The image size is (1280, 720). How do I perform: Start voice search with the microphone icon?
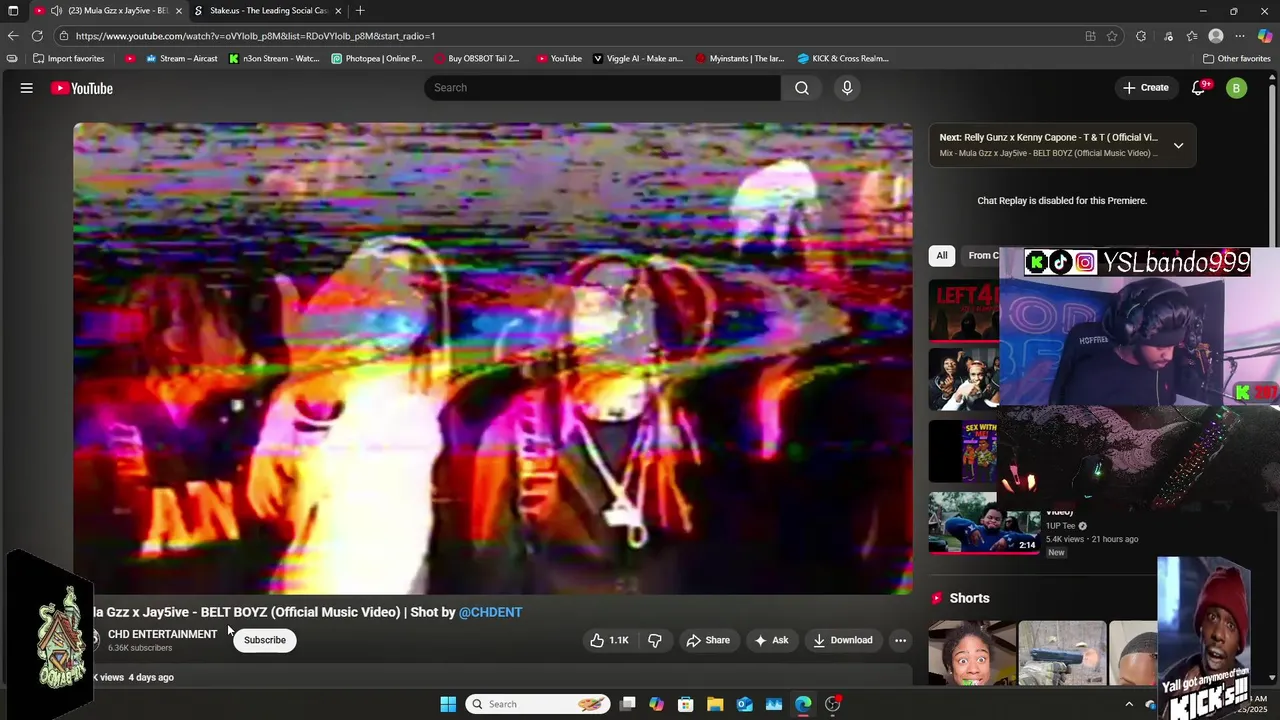pos(847,88)
